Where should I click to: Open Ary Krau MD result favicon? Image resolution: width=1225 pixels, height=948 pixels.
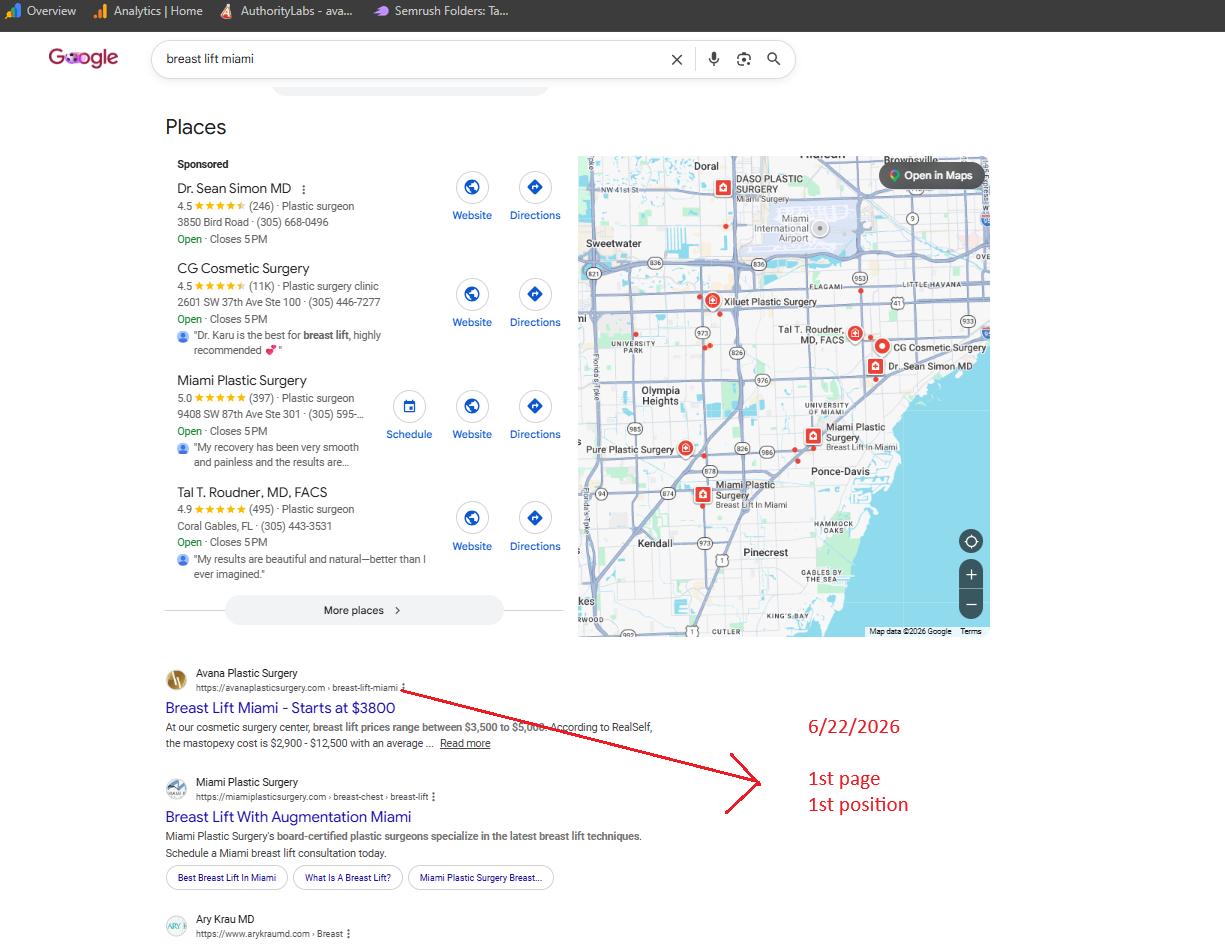176,926
